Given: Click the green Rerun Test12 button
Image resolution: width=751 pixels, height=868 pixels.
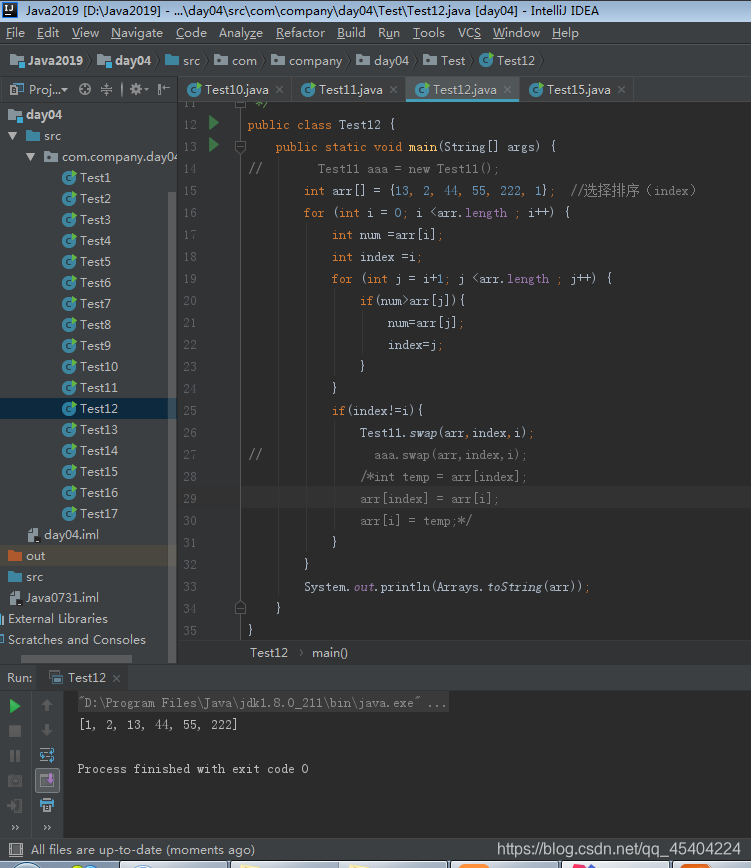Looking at the screenshot, I should 15,706.
